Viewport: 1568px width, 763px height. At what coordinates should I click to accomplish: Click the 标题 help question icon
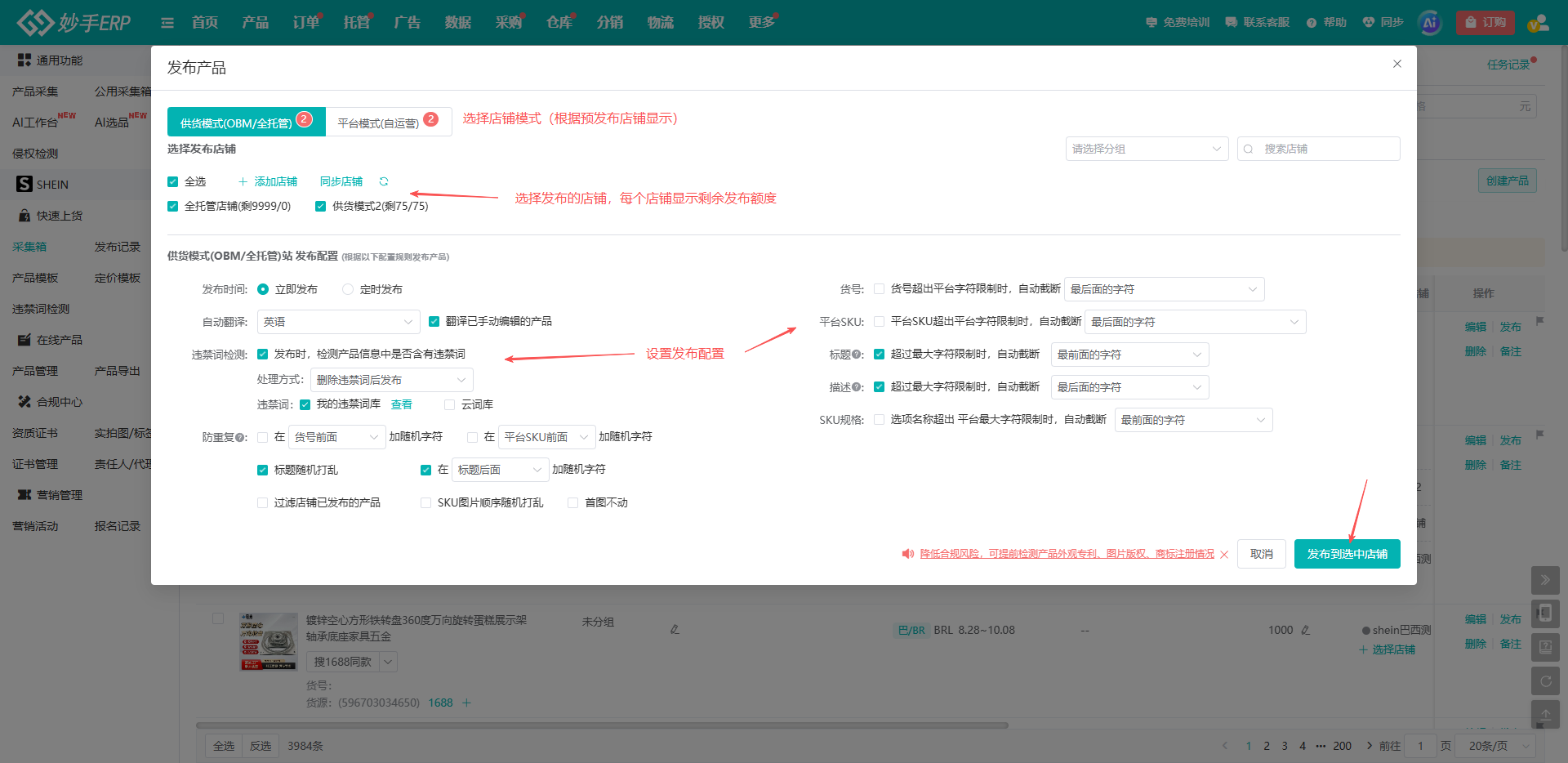click(x=857, y=355)
